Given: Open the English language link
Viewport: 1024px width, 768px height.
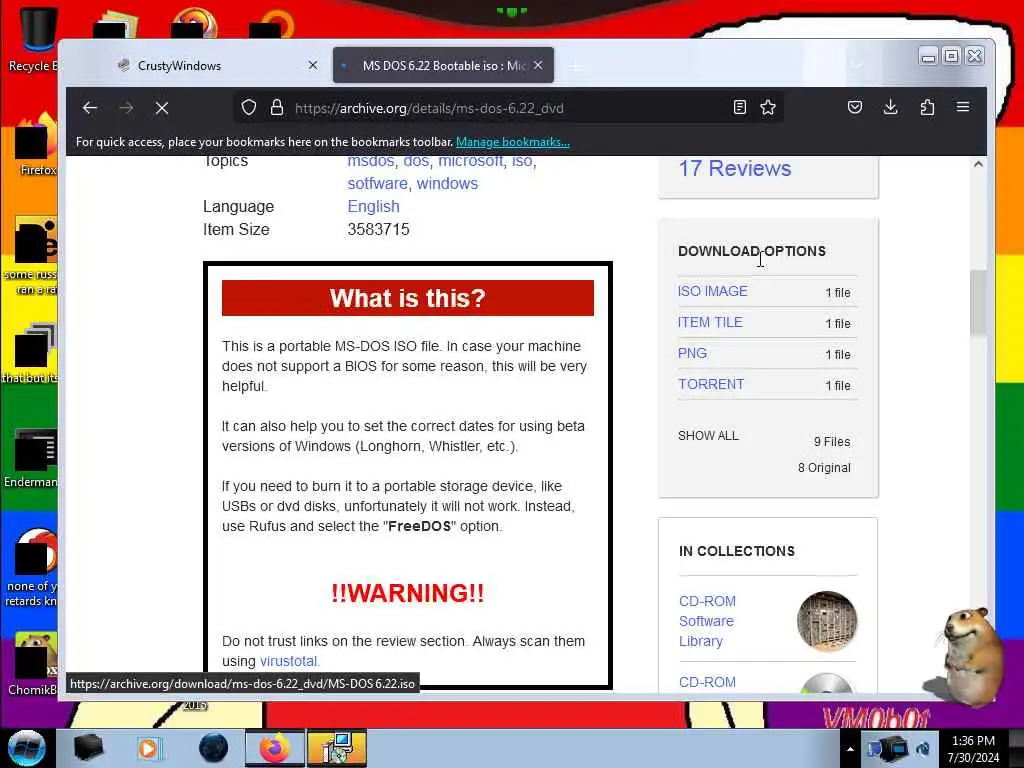Looking at the screenshot, I should click(373, 206).
